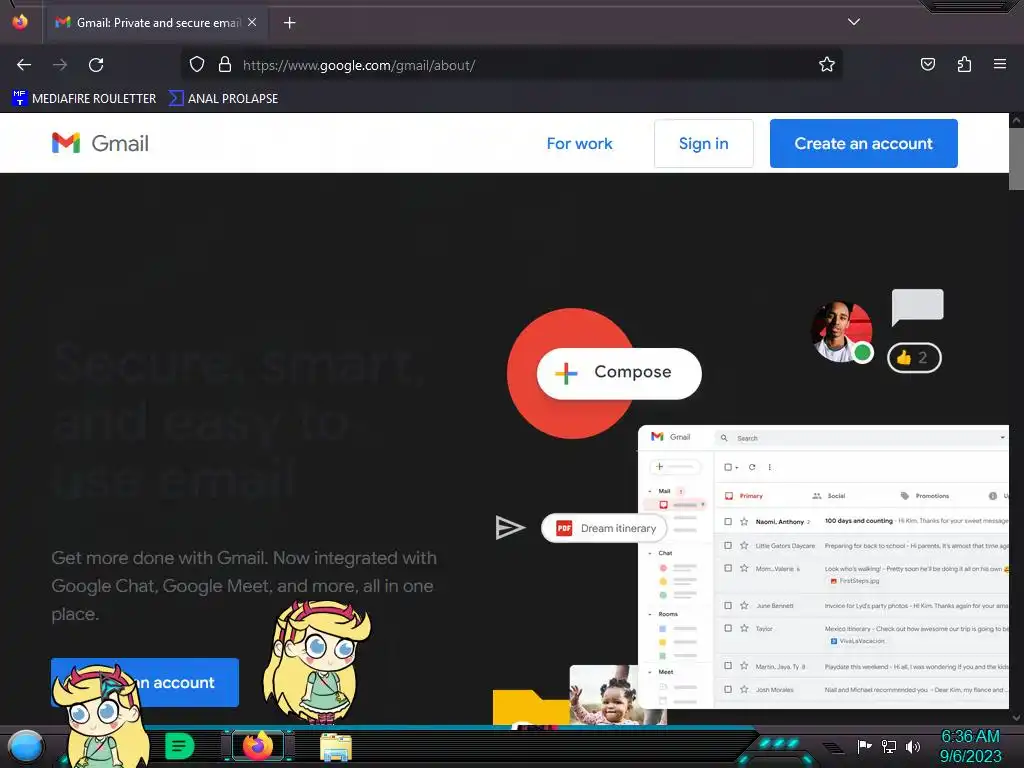
Task: Star the Josh Morales email
Action: pyautogui.click(x=744, y=689)
